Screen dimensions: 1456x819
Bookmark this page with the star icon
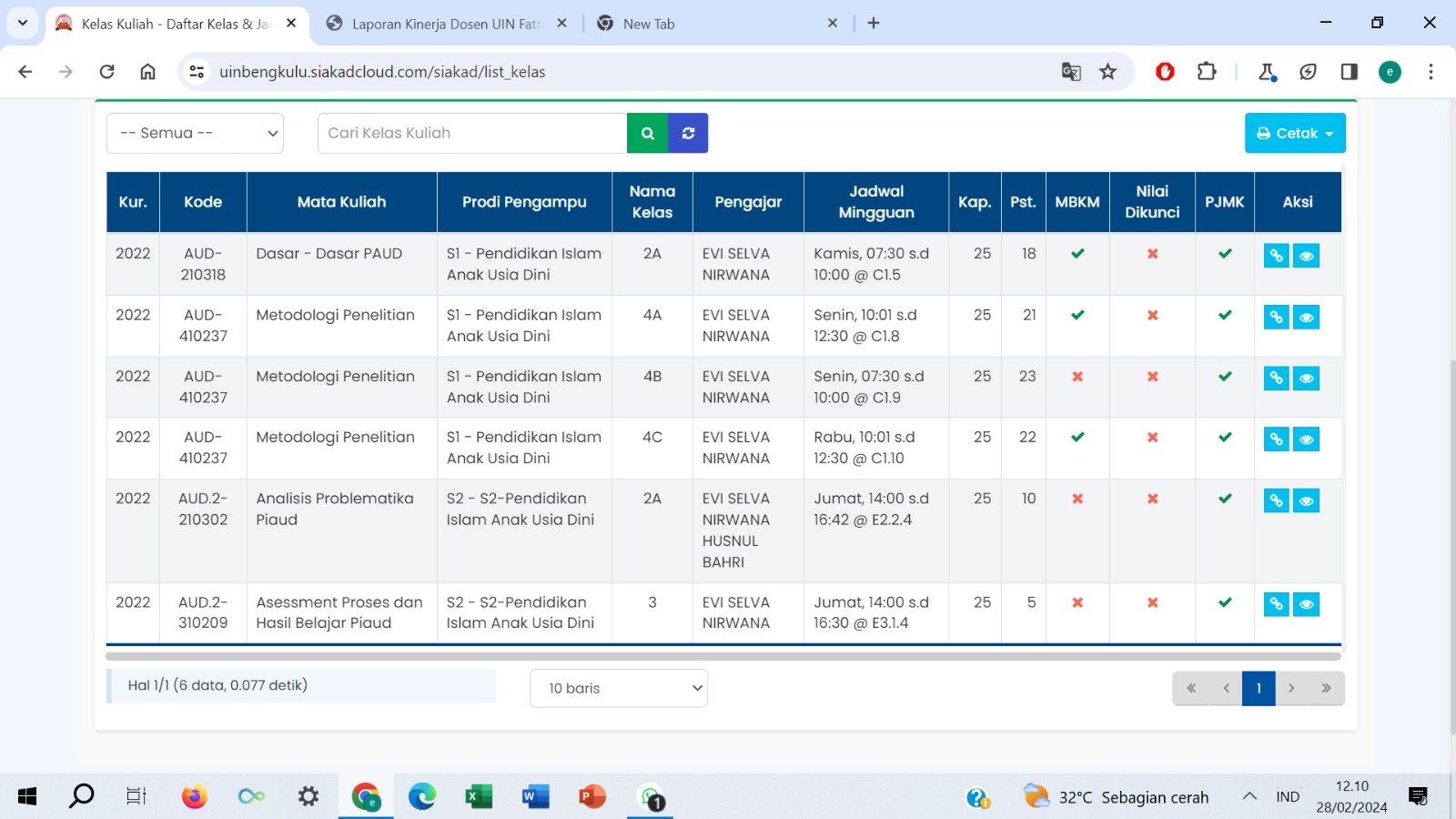click(x=1107, y=72)
